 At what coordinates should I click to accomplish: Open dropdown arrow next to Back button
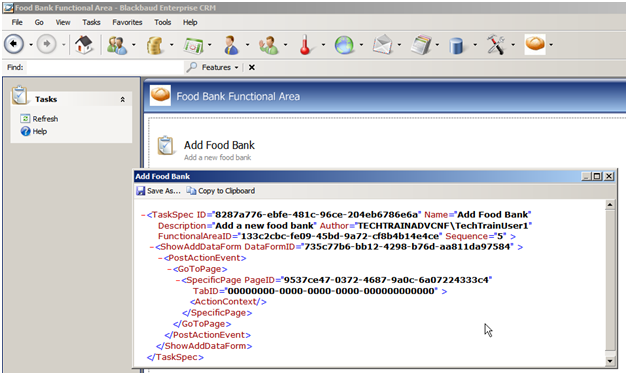point(31,45)
